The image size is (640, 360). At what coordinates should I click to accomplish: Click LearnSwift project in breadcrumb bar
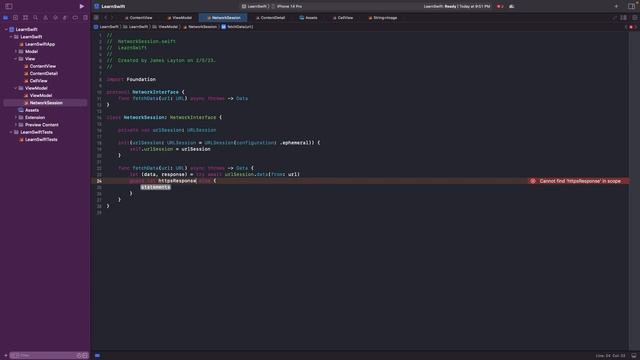tap(106, 27)
